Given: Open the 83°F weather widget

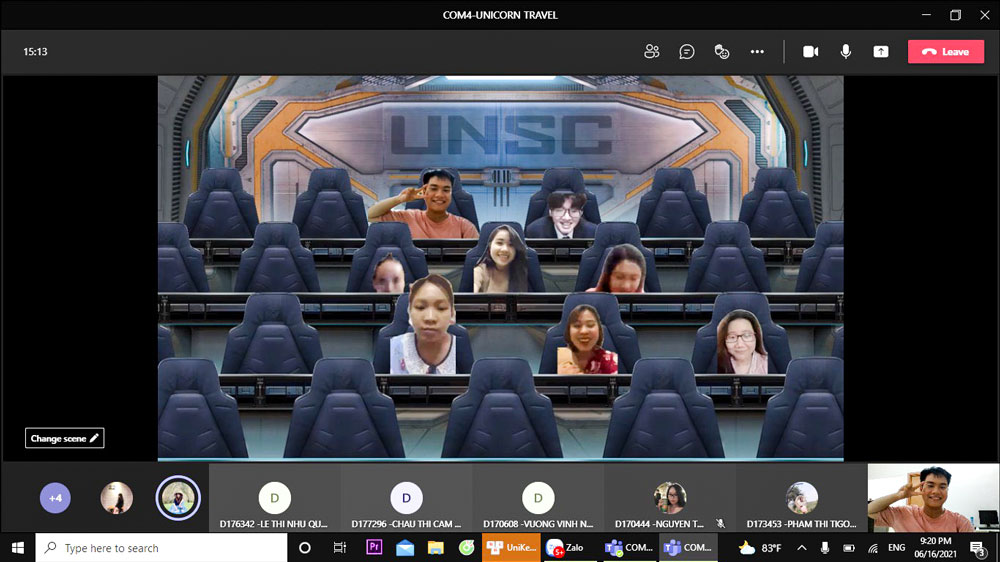Looking at the screenshot, I should pyautogui.click(x=760, y=548).
